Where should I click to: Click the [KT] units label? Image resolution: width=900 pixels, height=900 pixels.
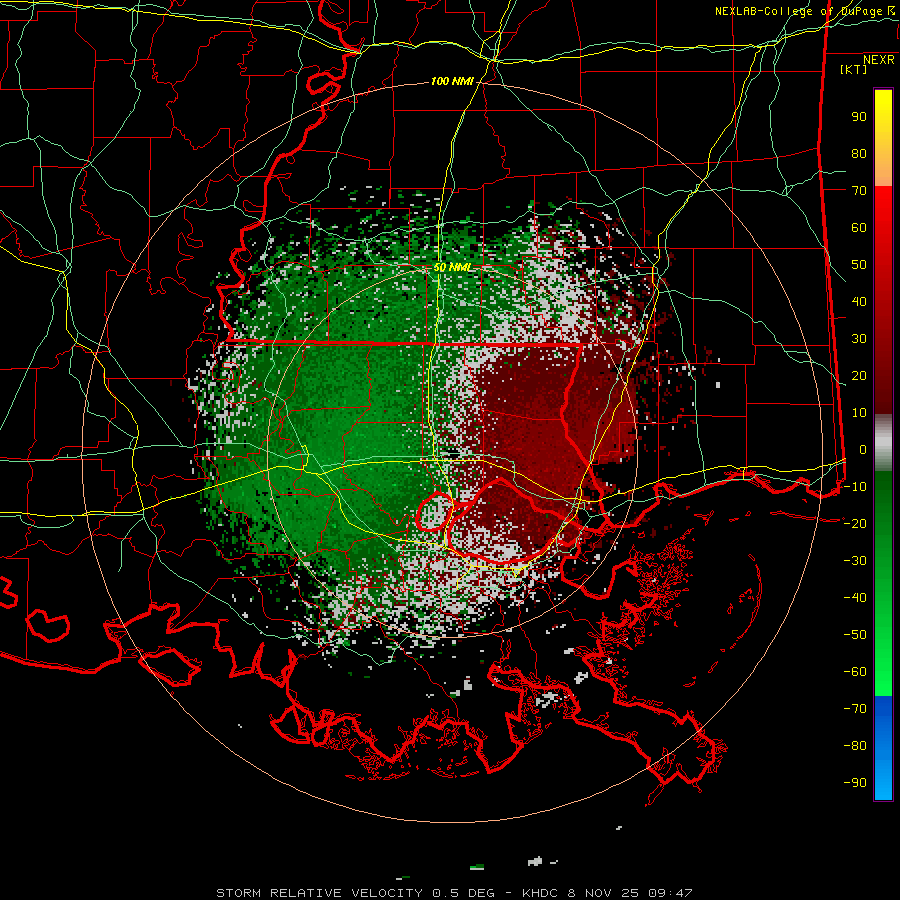[854, 69]
